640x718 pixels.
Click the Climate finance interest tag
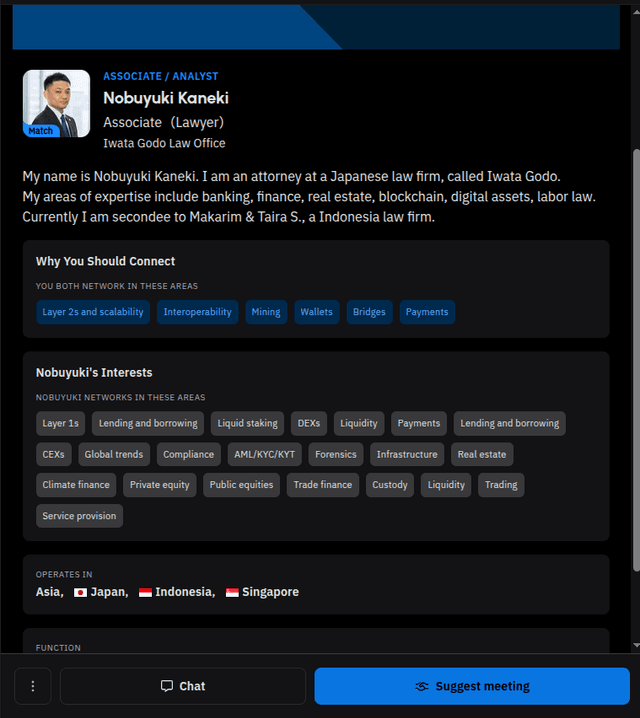tap(76, 485)
